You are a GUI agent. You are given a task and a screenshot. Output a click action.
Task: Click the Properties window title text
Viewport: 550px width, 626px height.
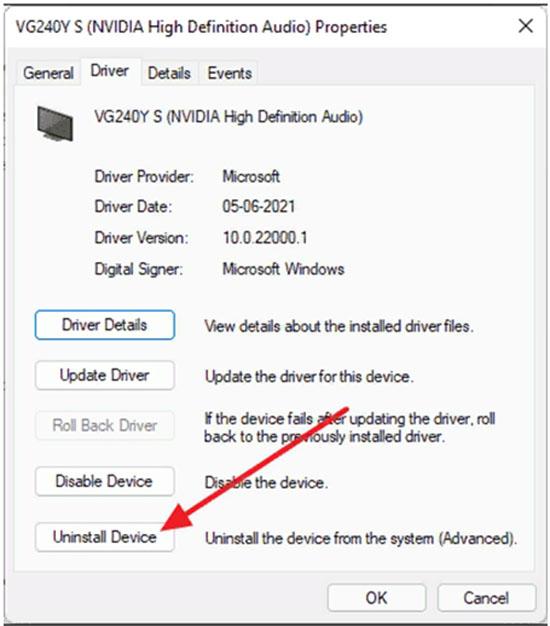pos(201,27)
